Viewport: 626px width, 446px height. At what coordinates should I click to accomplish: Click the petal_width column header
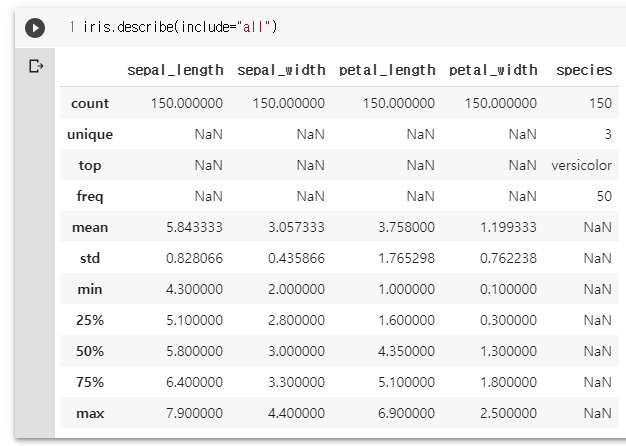pos(493,70)
